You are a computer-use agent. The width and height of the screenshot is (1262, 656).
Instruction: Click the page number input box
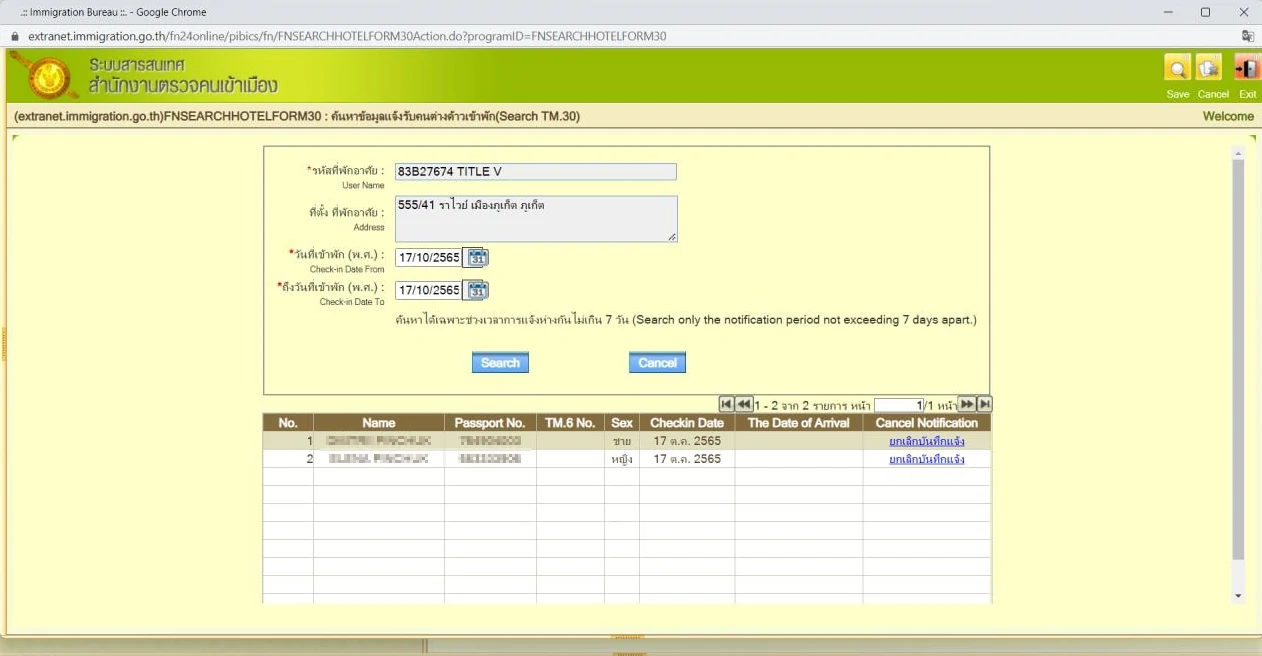click(899, 405)
